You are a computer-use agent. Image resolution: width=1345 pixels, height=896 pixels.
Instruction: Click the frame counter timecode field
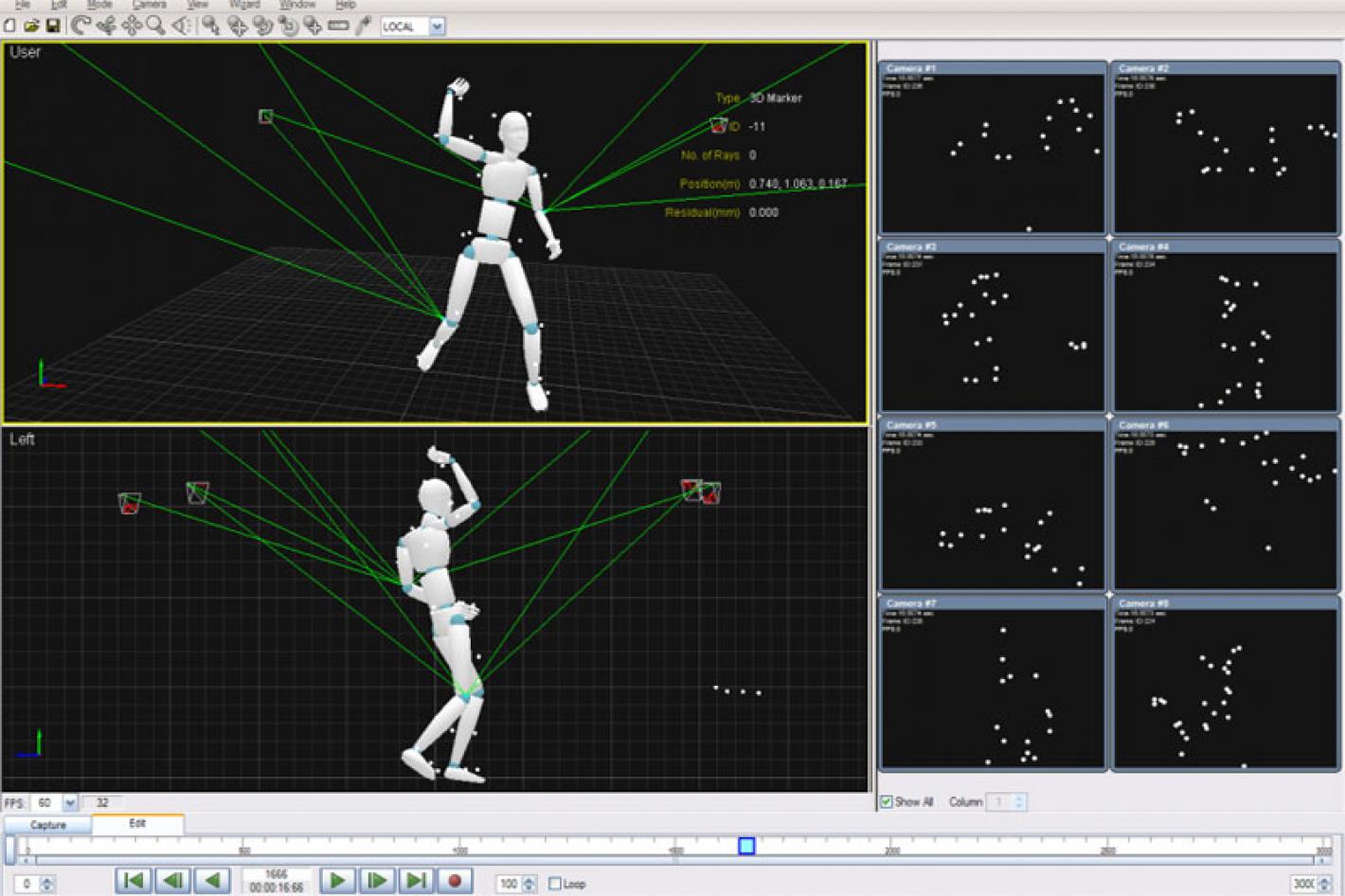point(277,881)
